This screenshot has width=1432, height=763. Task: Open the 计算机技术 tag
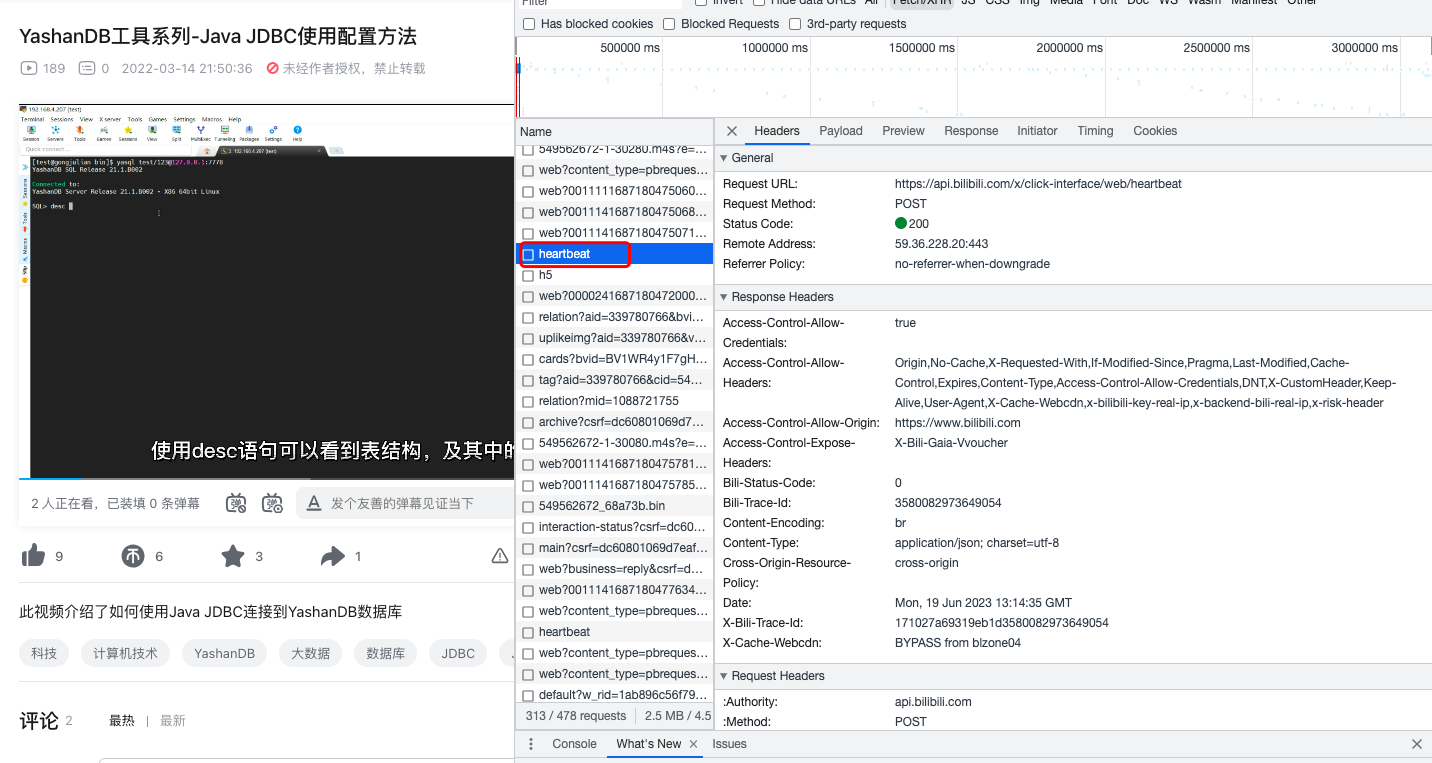(x=126, y=654)
